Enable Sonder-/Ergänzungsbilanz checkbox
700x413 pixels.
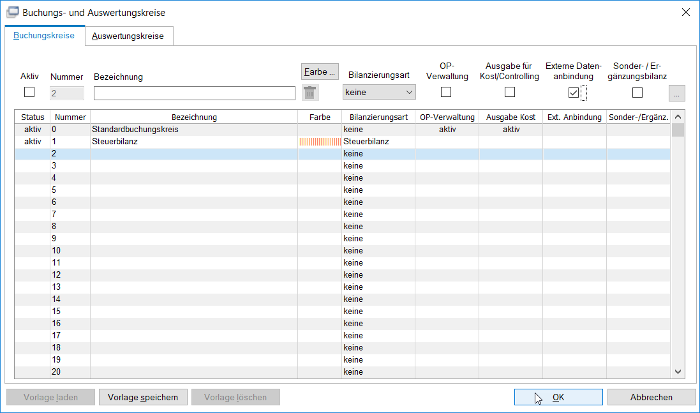pyautogui.click(x=638, y=92)
